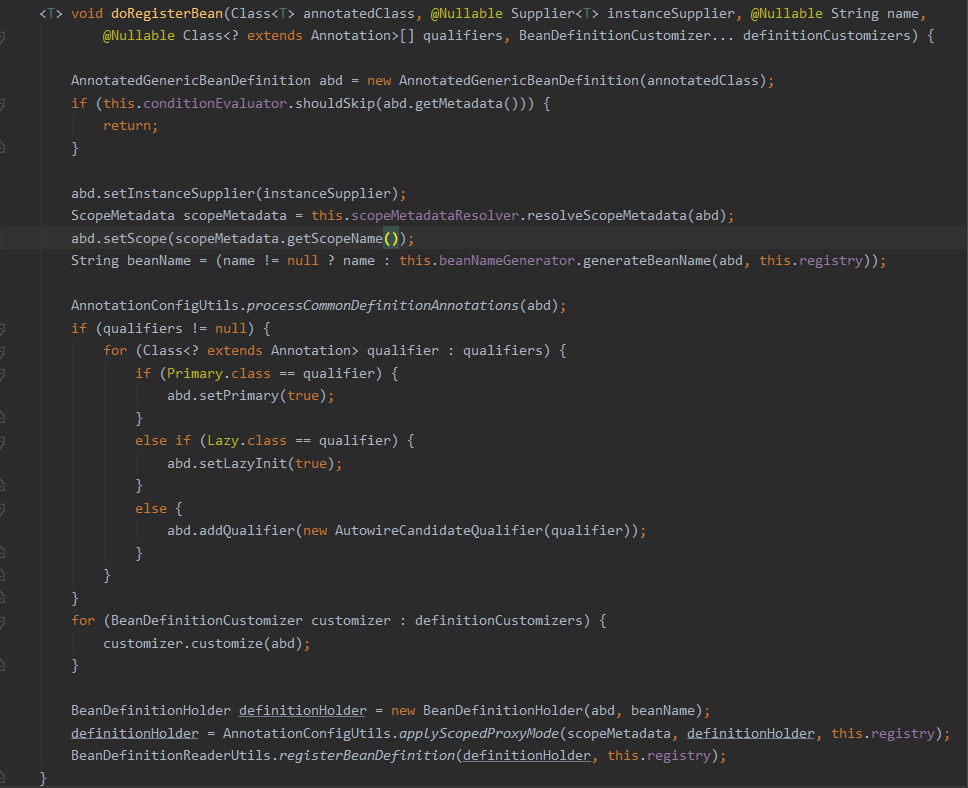Collapse the 'if (qualifiers != null)' block
This screenshot has height=788, width=968.
pos(2,327)
